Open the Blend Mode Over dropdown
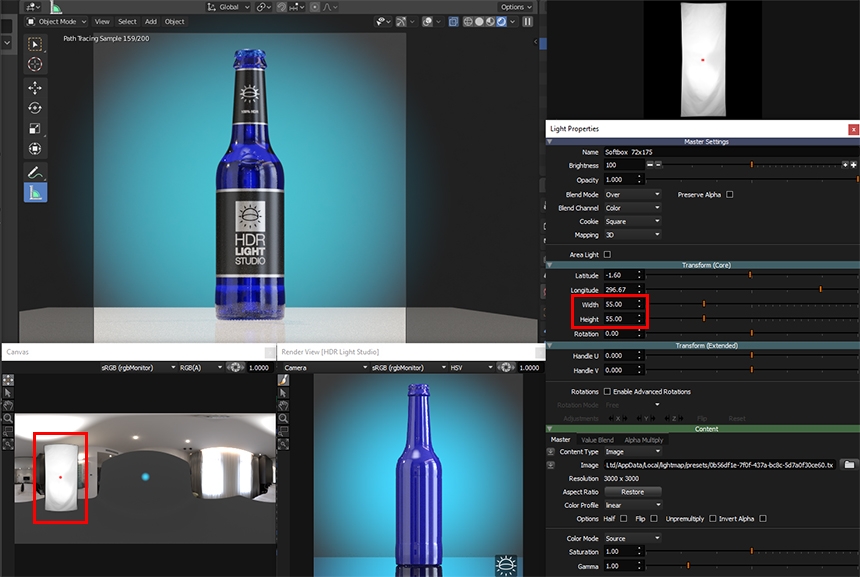This screenshot has width=860, height=577. point(632,194)
